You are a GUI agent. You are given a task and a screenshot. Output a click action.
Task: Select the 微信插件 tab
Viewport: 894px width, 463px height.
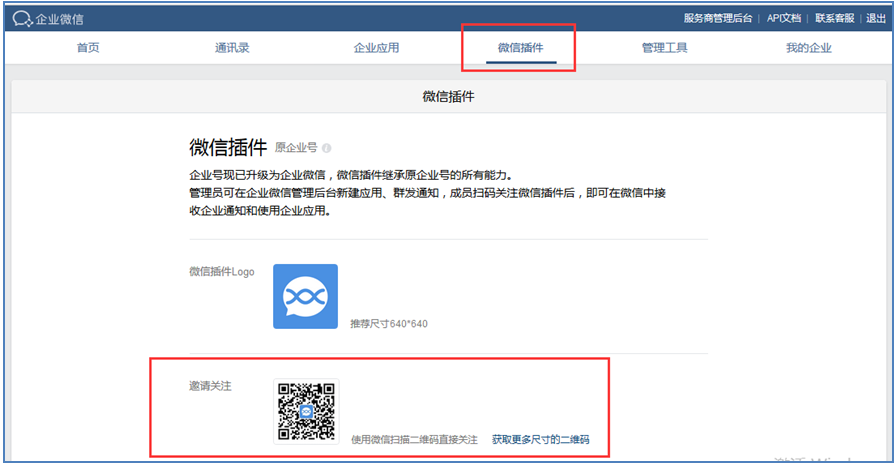(x=520, y=48)
